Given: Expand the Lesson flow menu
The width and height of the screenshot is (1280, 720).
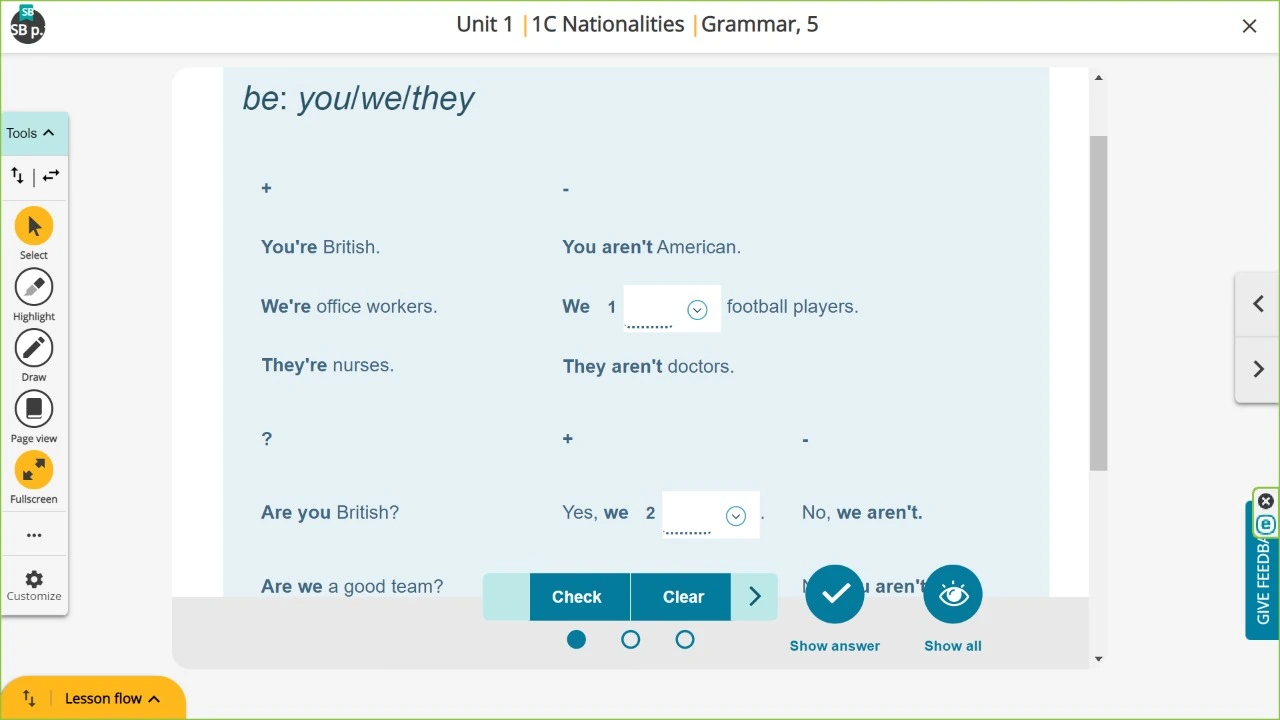Looking at the screenshot, I should 111,698.
